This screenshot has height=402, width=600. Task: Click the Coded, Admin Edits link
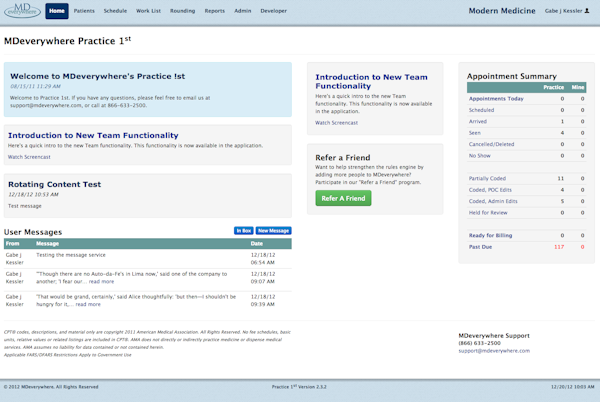[x=493, y=201]
